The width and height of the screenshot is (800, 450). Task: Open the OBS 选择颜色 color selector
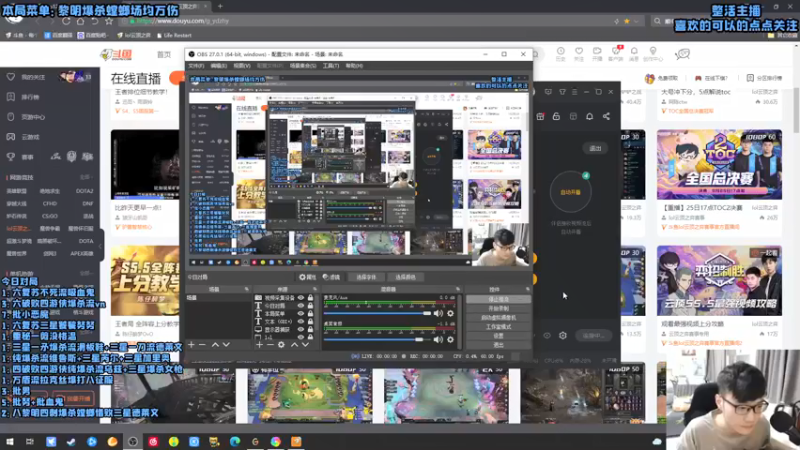tap(406, 277)
